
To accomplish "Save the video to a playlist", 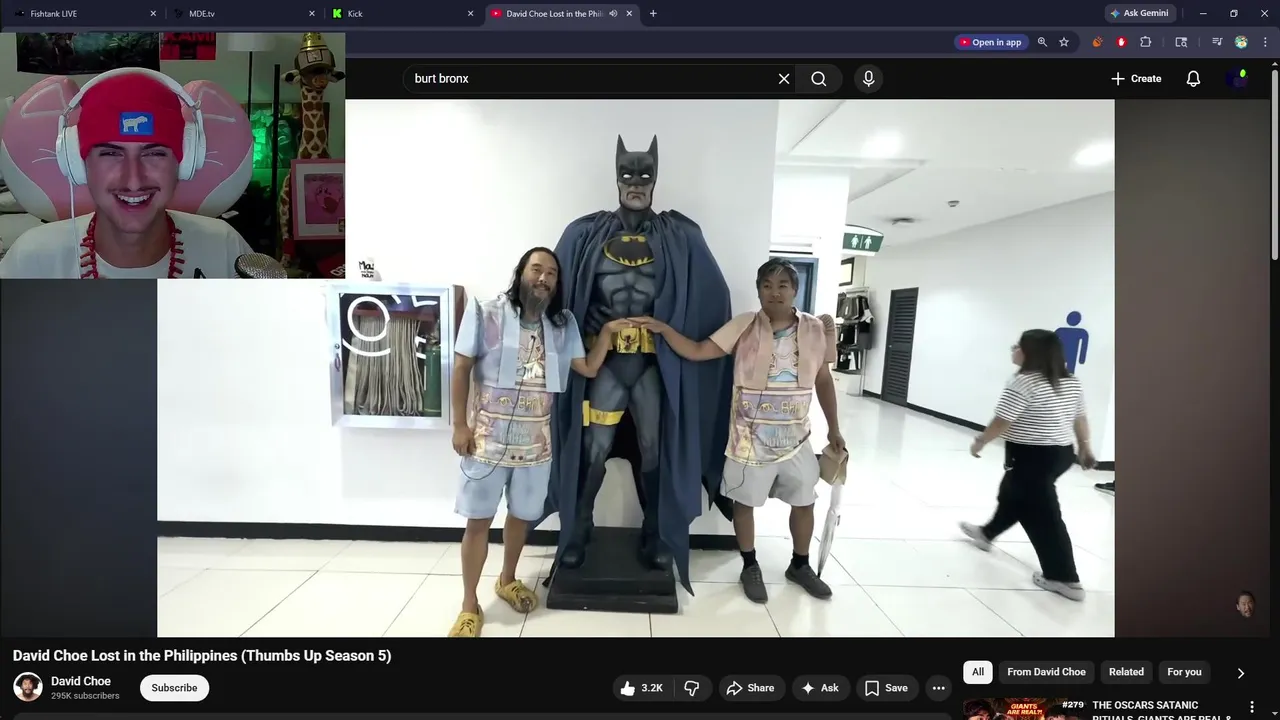I will 886,688.
